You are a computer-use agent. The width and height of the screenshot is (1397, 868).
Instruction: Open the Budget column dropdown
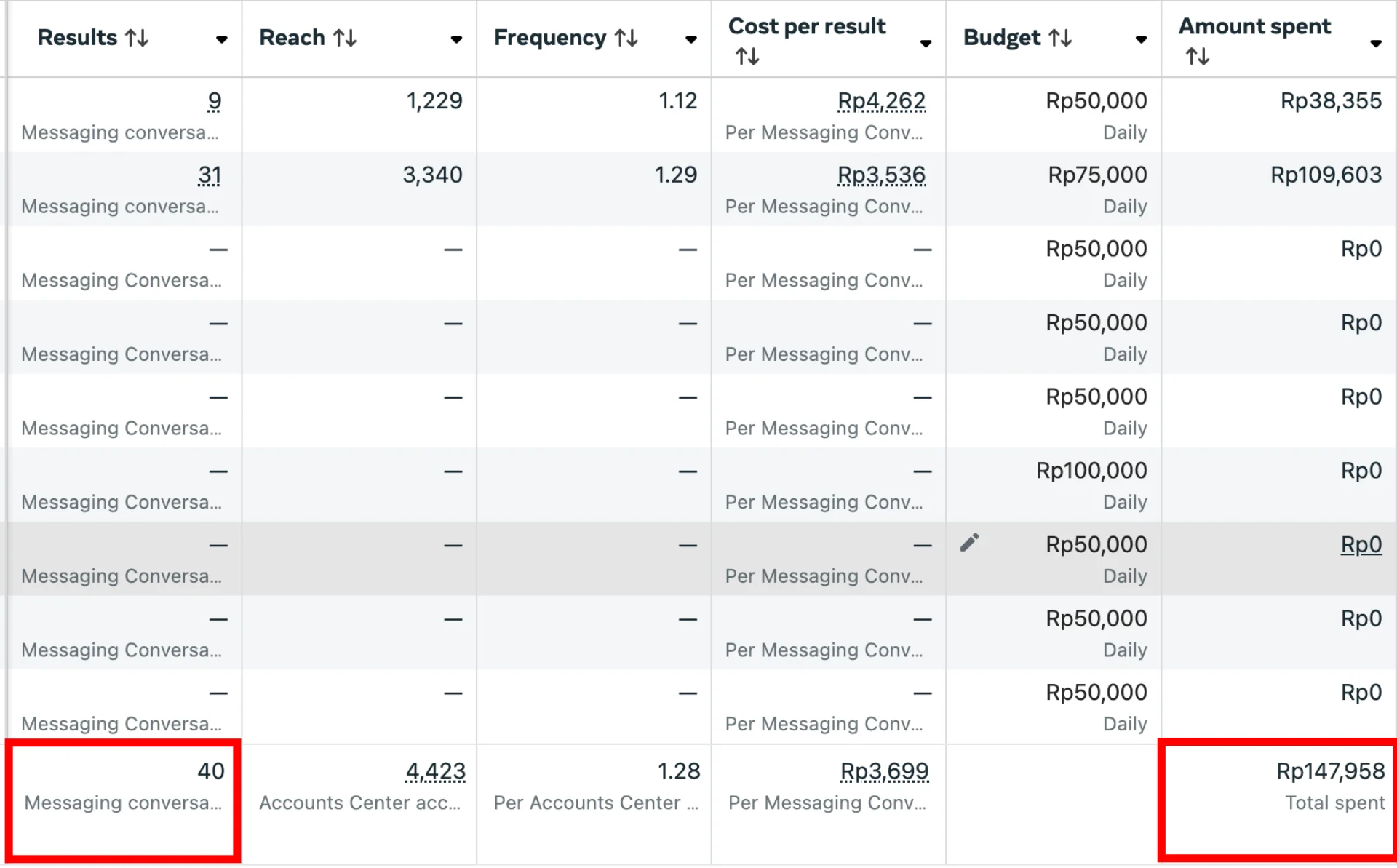point(1139,41)
